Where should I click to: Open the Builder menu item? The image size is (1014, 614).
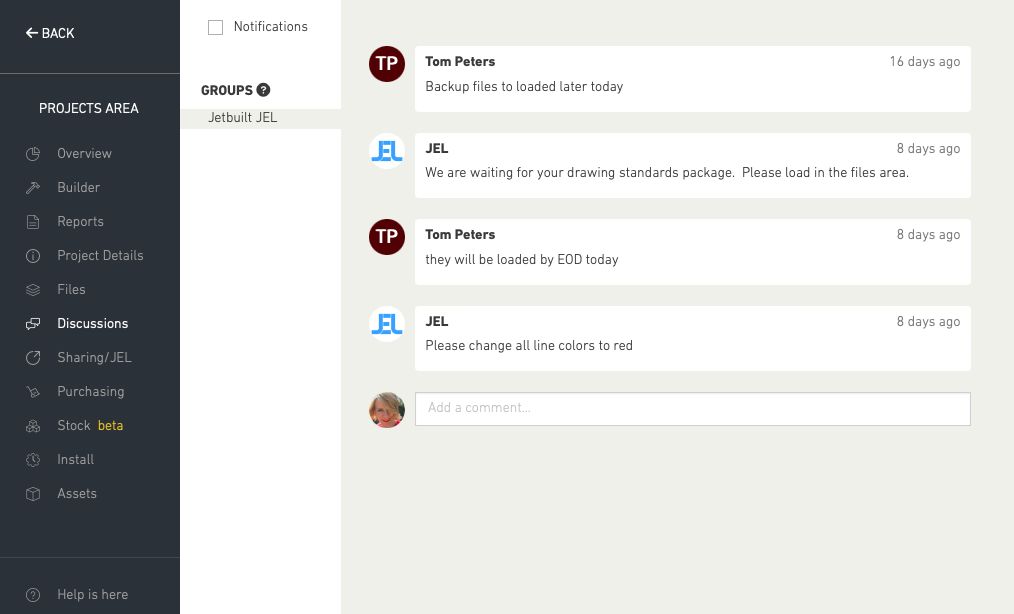point(78,188)
